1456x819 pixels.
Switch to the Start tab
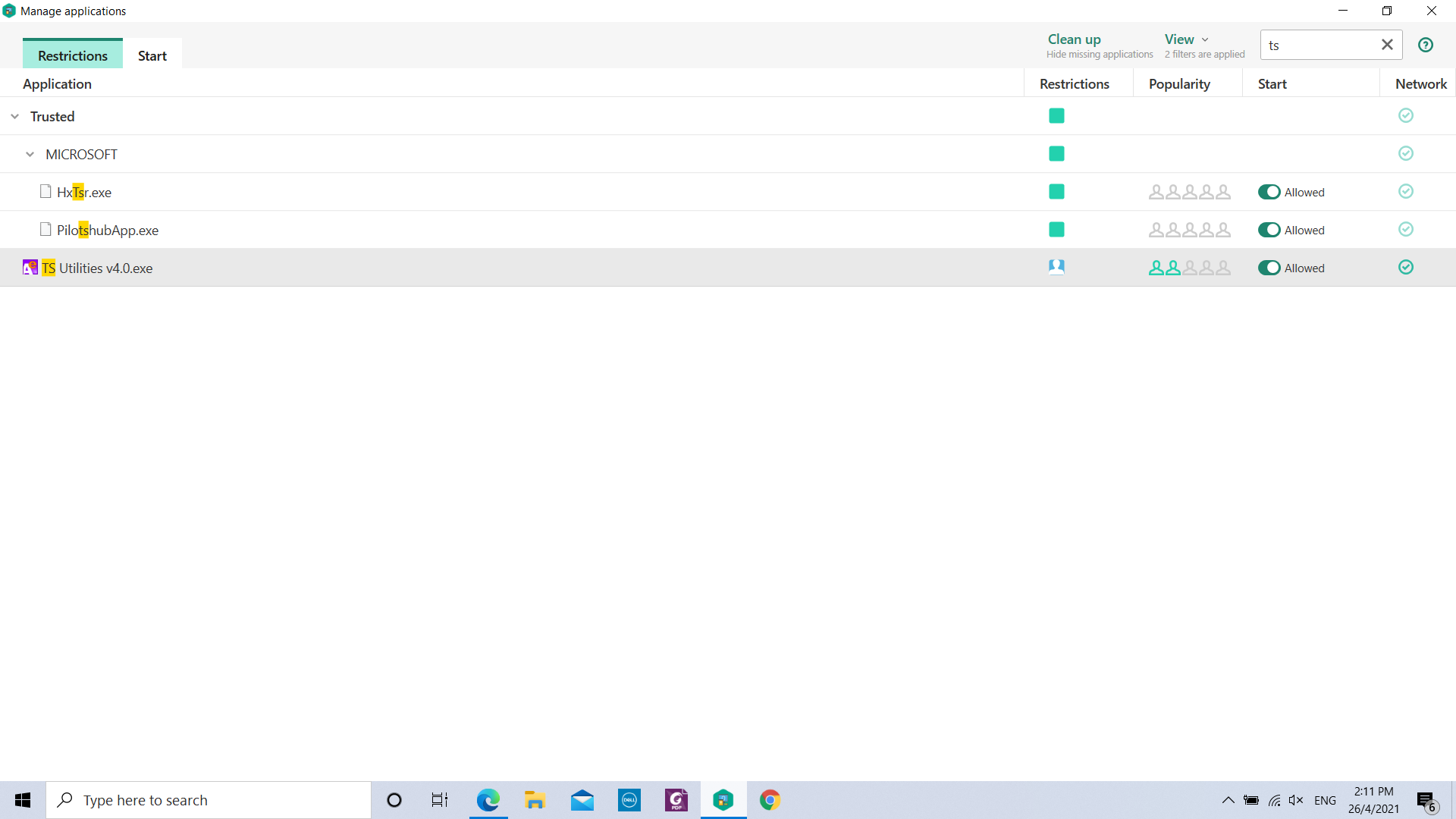[x=152, y=55]
